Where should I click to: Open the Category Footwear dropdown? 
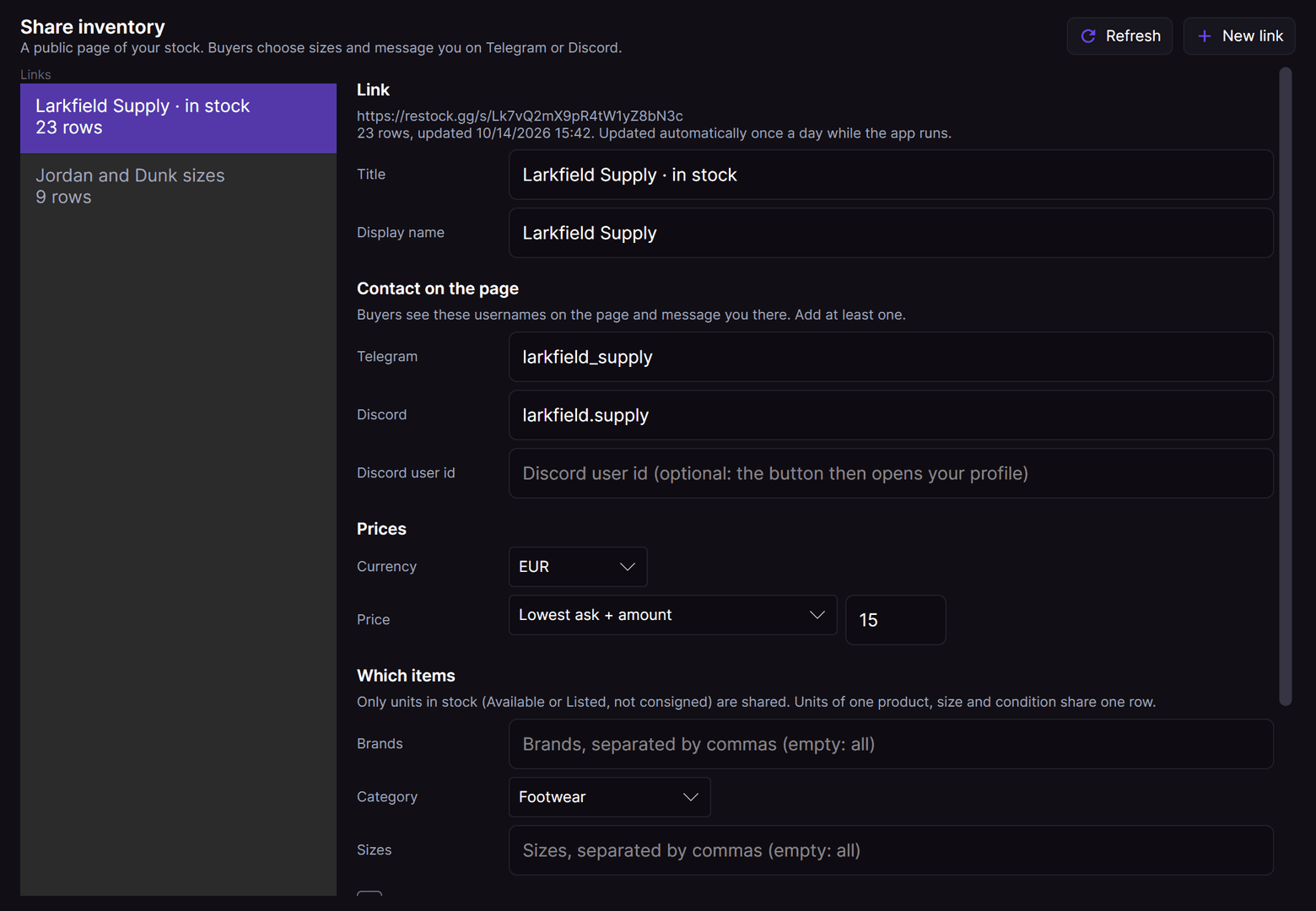pyautogui.click(x=609, y=797)
